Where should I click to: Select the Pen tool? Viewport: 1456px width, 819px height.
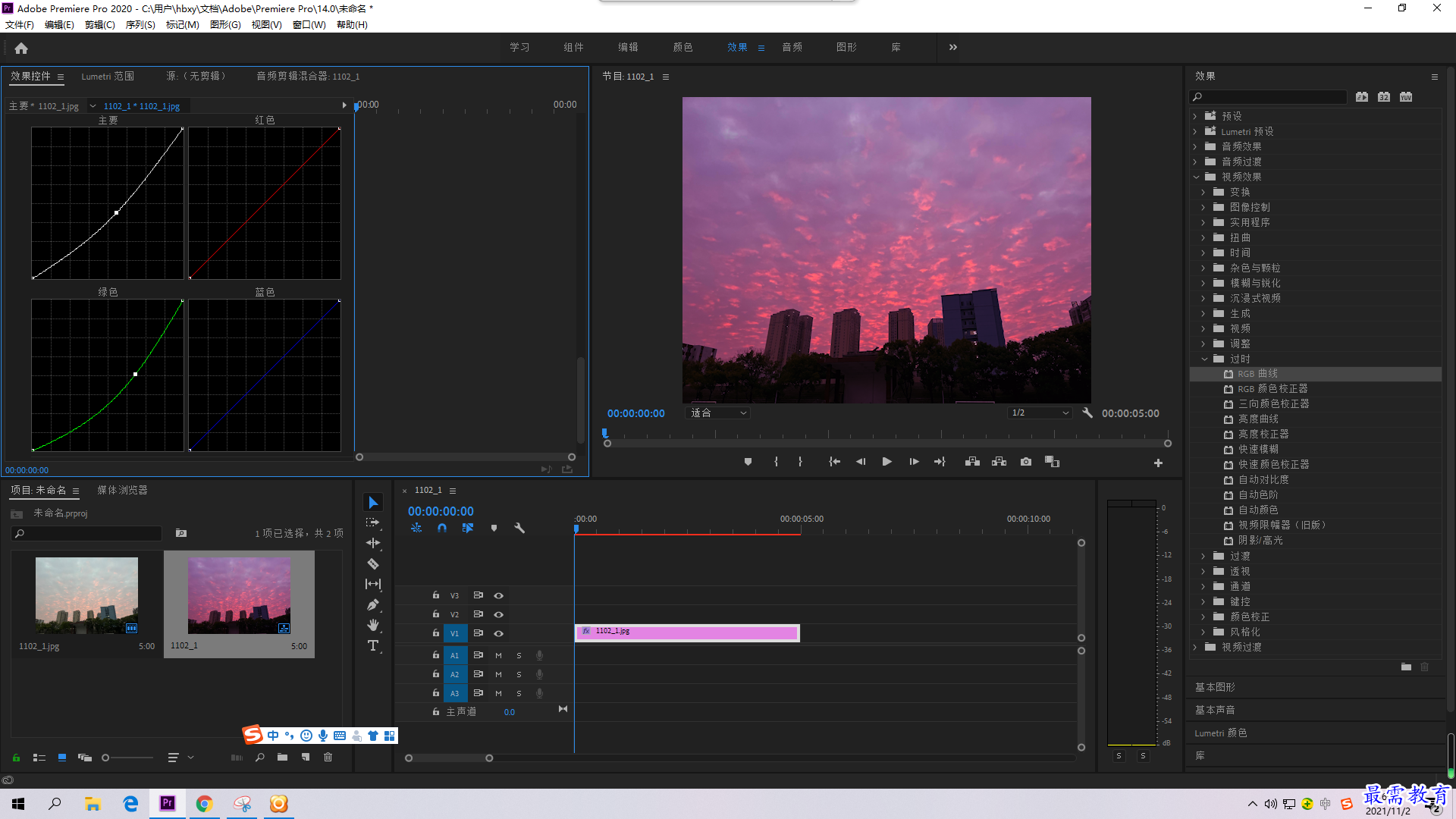coord(373,604)
